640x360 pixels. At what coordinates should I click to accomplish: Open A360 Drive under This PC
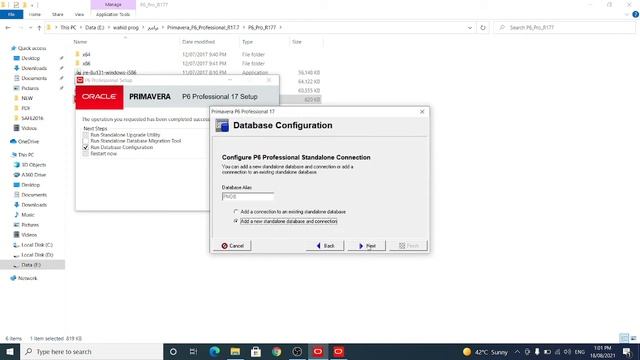tap(33, 175)
